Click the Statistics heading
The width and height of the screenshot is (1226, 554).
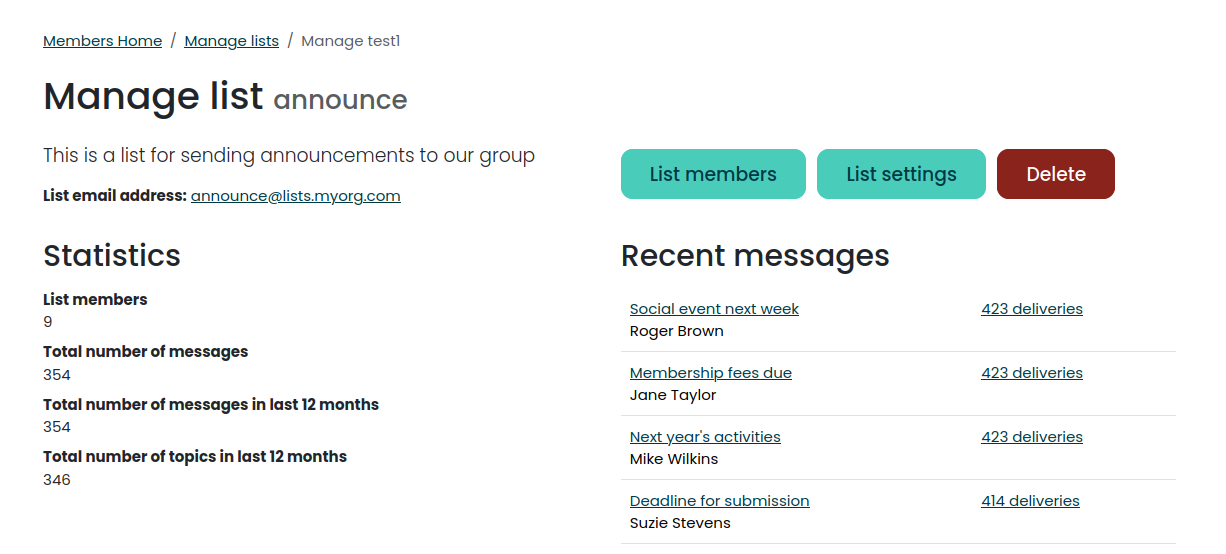112,256
